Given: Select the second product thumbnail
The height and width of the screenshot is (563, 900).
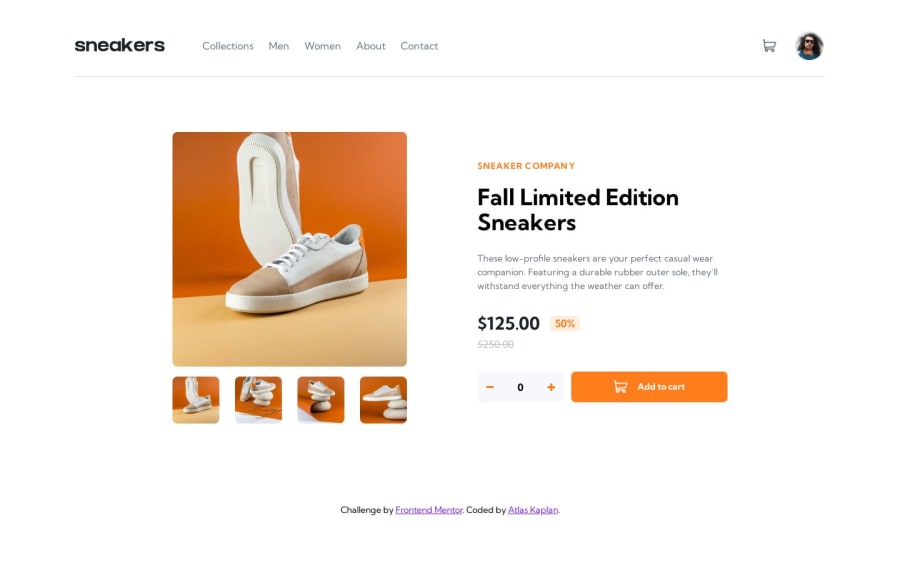Looking at the screenshot, I should tap(258, 400).
